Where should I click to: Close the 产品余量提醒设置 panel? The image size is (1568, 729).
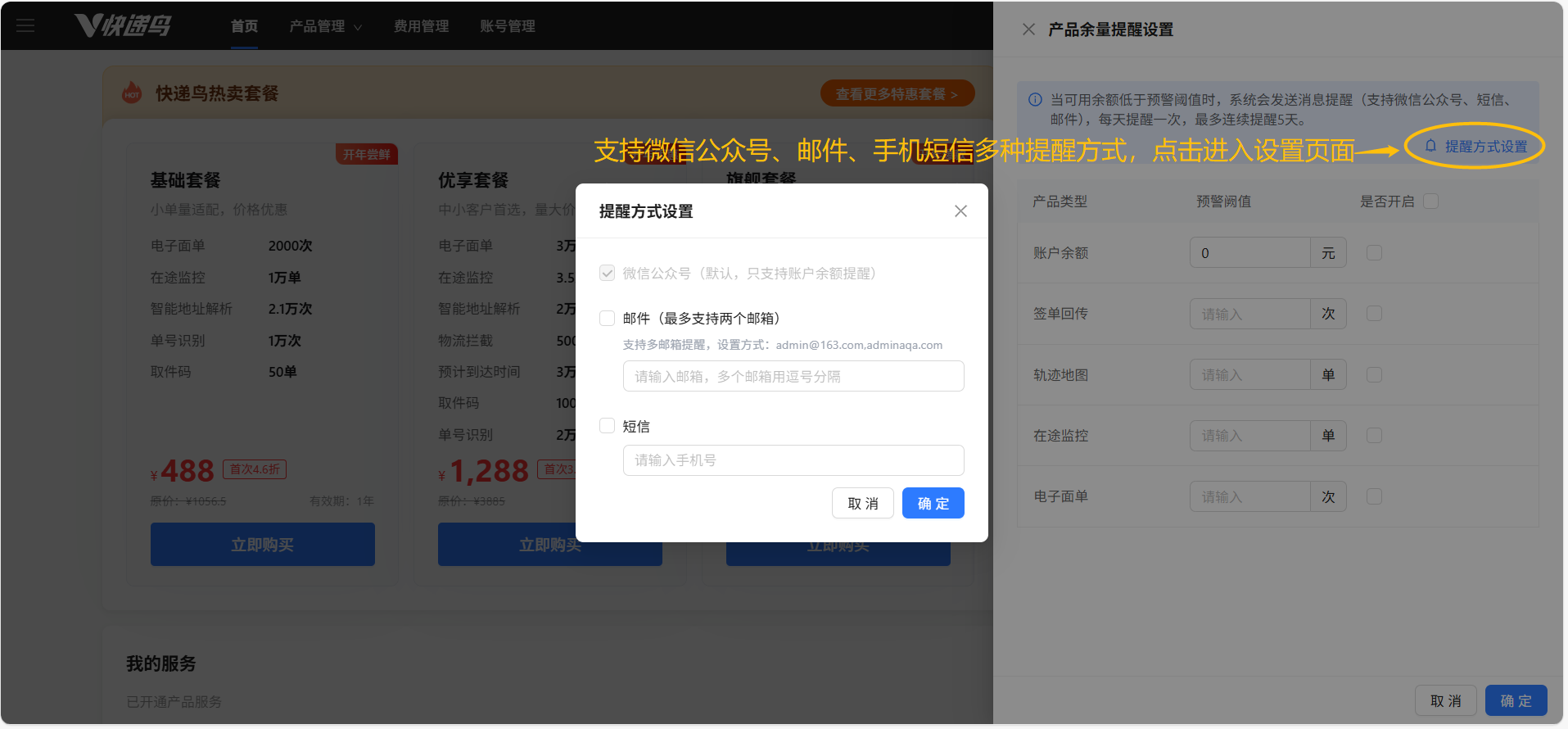point(1028,29)
